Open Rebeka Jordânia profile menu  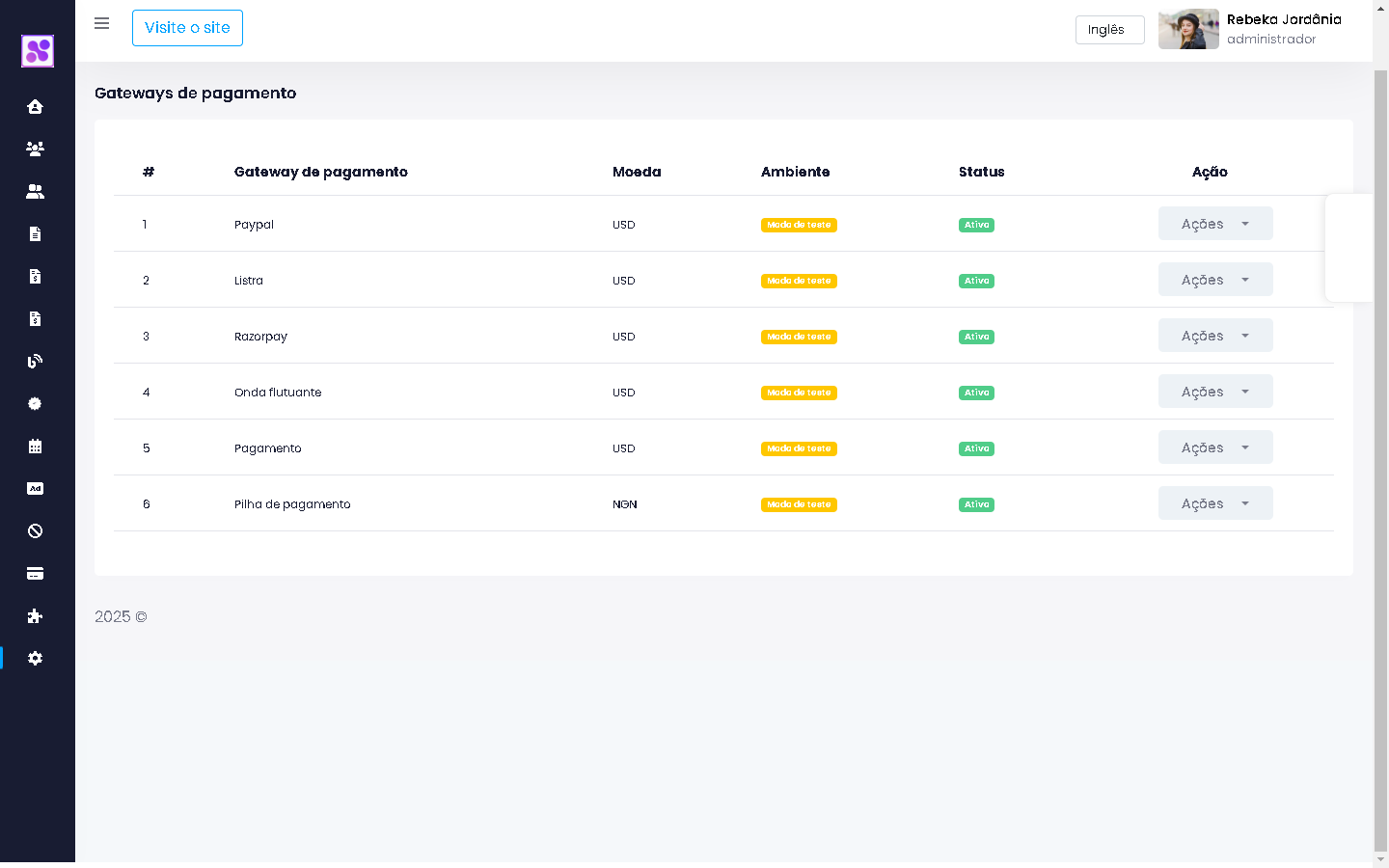coord(1283,29)
